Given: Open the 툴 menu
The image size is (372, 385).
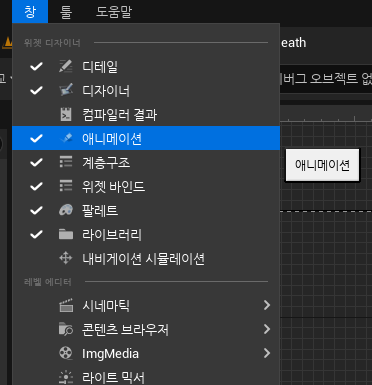Looking at the screenshot, I should pyautogui.click(x=66, y=11).
